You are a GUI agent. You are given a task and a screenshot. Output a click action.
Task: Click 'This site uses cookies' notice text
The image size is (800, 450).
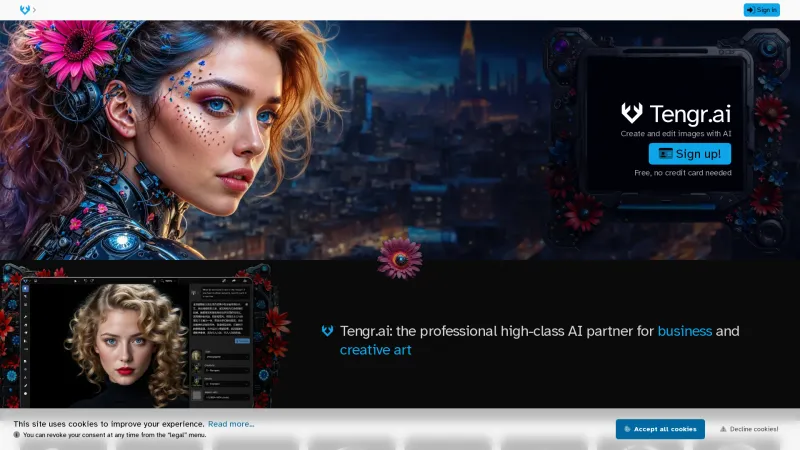pos(109,424)
